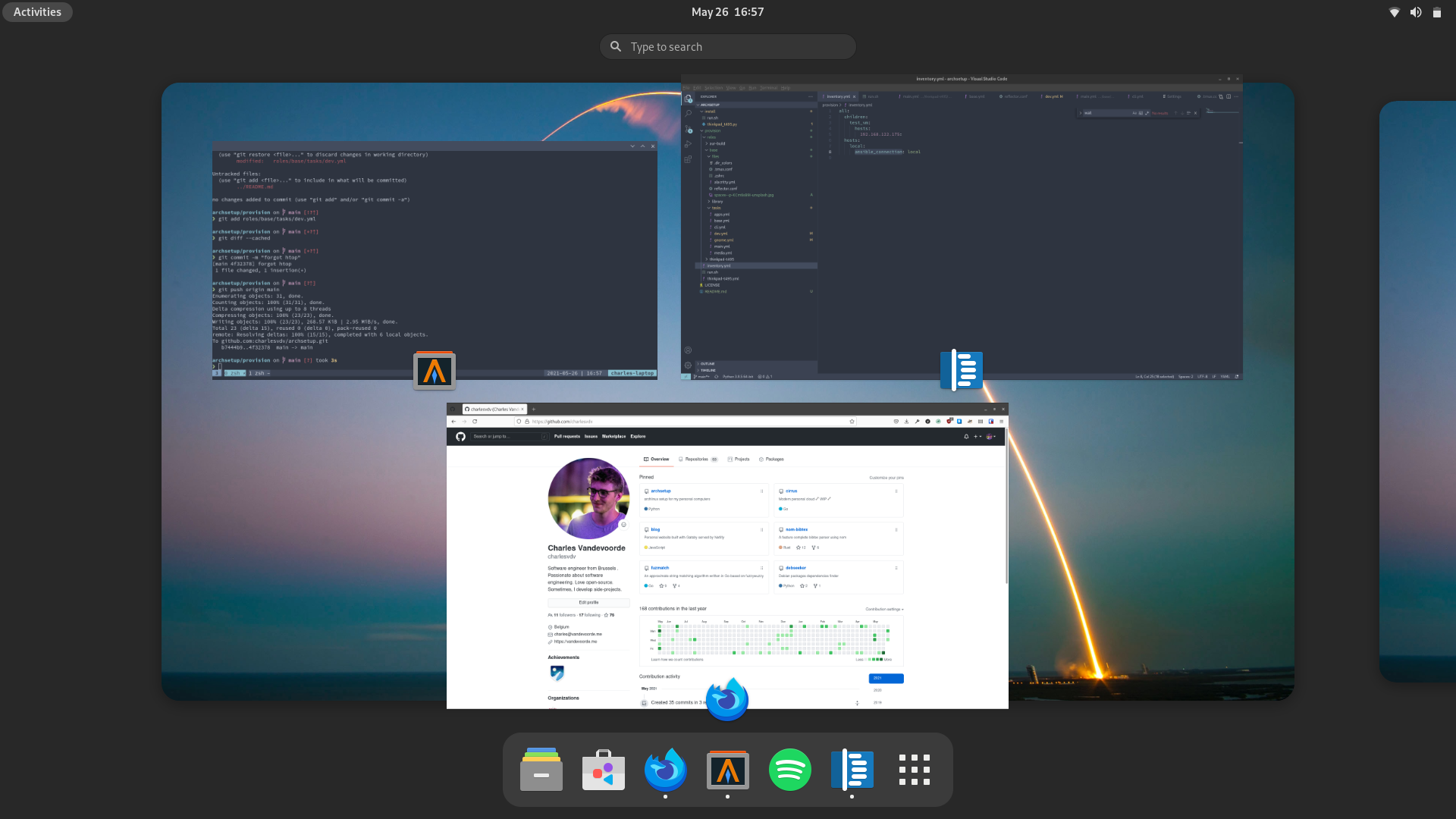The height and width of the screenshot is (819, 1456).
Task: Launch GNOME Software from the dock
Action: (604, 770)
